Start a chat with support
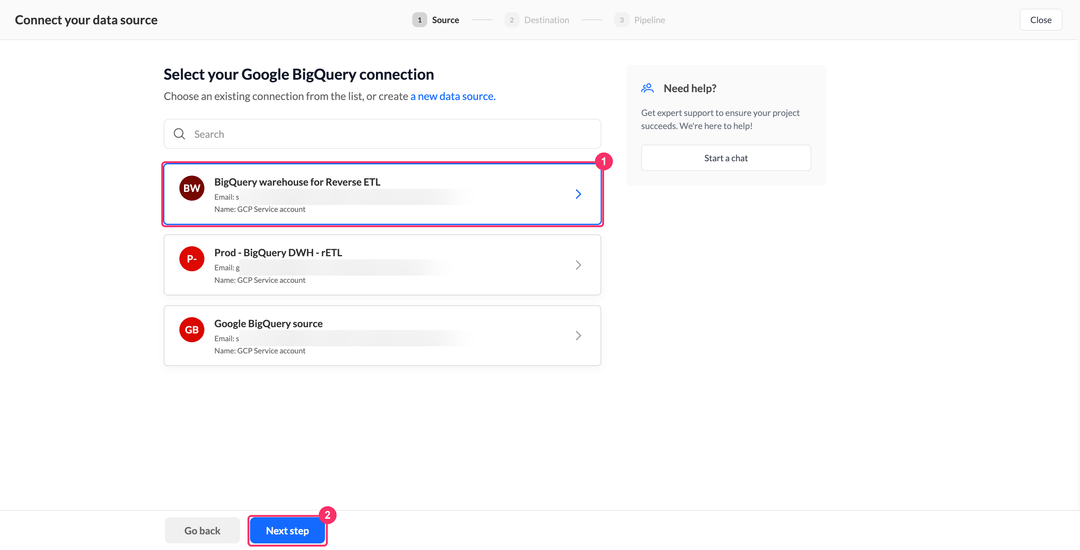The image size is (1080, 550). click(726, 158)
